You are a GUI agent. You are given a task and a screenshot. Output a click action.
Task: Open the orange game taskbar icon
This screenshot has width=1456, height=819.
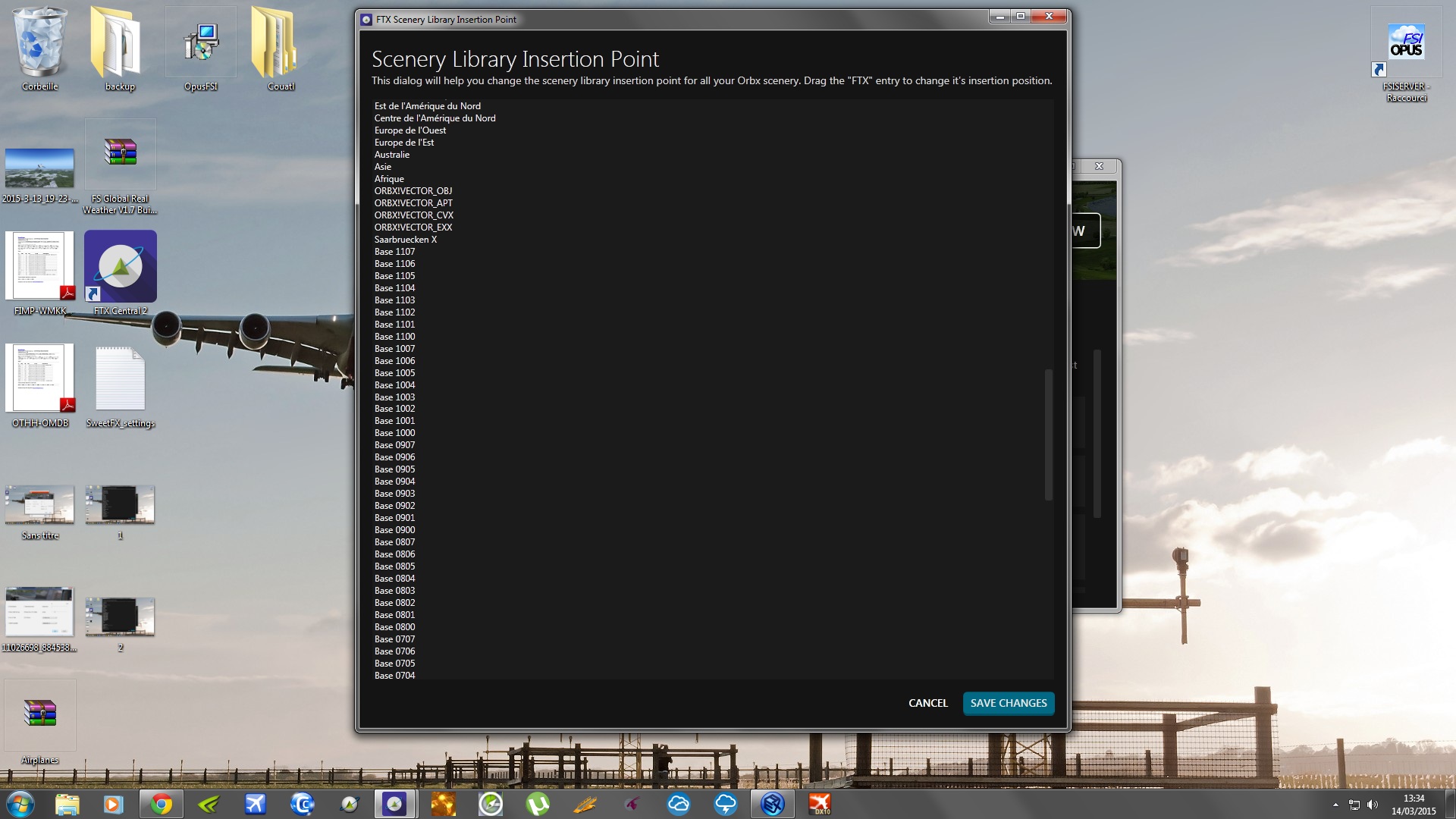coord(443,804)
